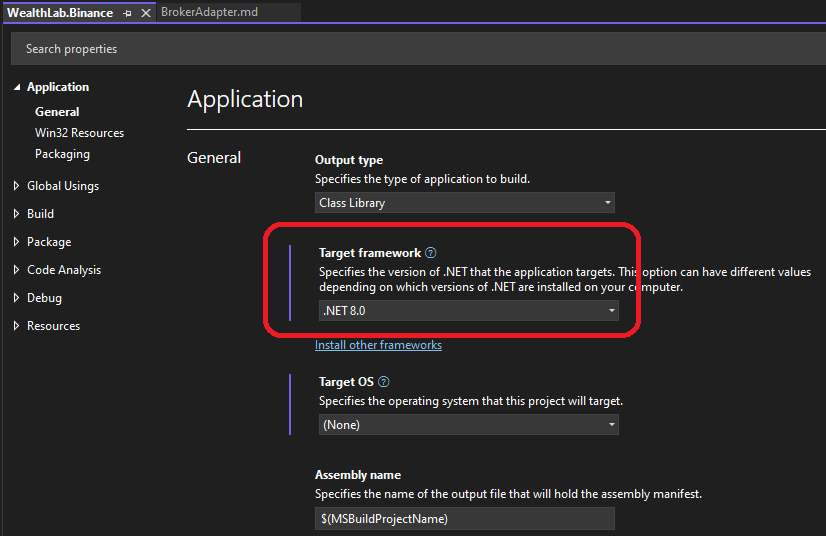Click the Target OS help icon
Viewport: 826px width, 536px height.
[384, 382]
